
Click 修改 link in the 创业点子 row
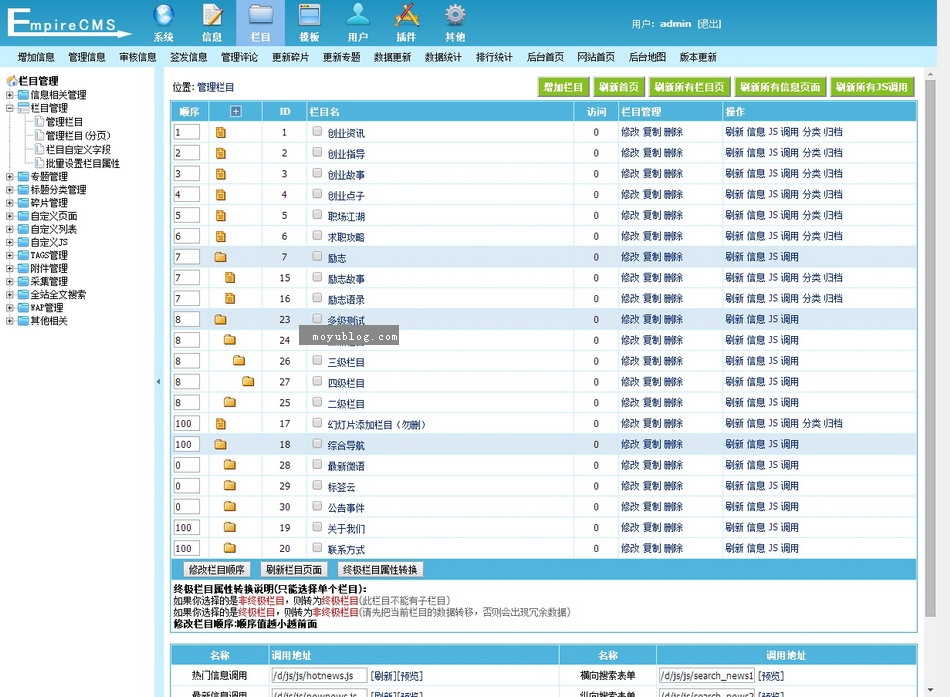630,195
